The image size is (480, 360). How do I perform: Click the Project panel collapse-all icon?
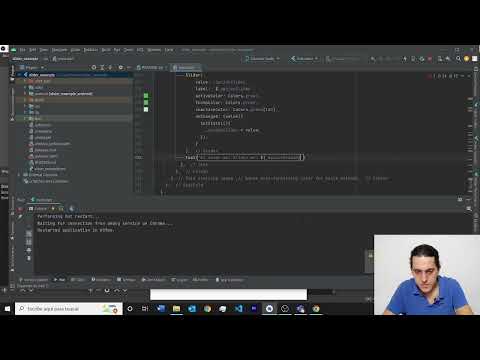click(110, 68)
